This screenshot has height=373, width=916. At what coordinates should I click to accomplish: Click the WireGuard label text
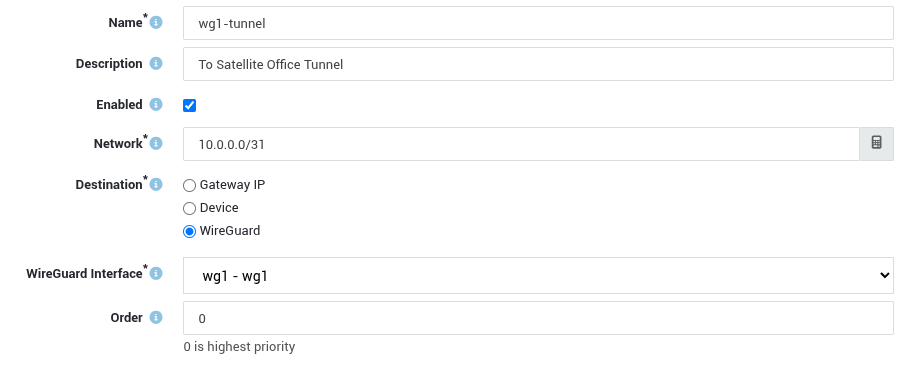pos(230,231)
